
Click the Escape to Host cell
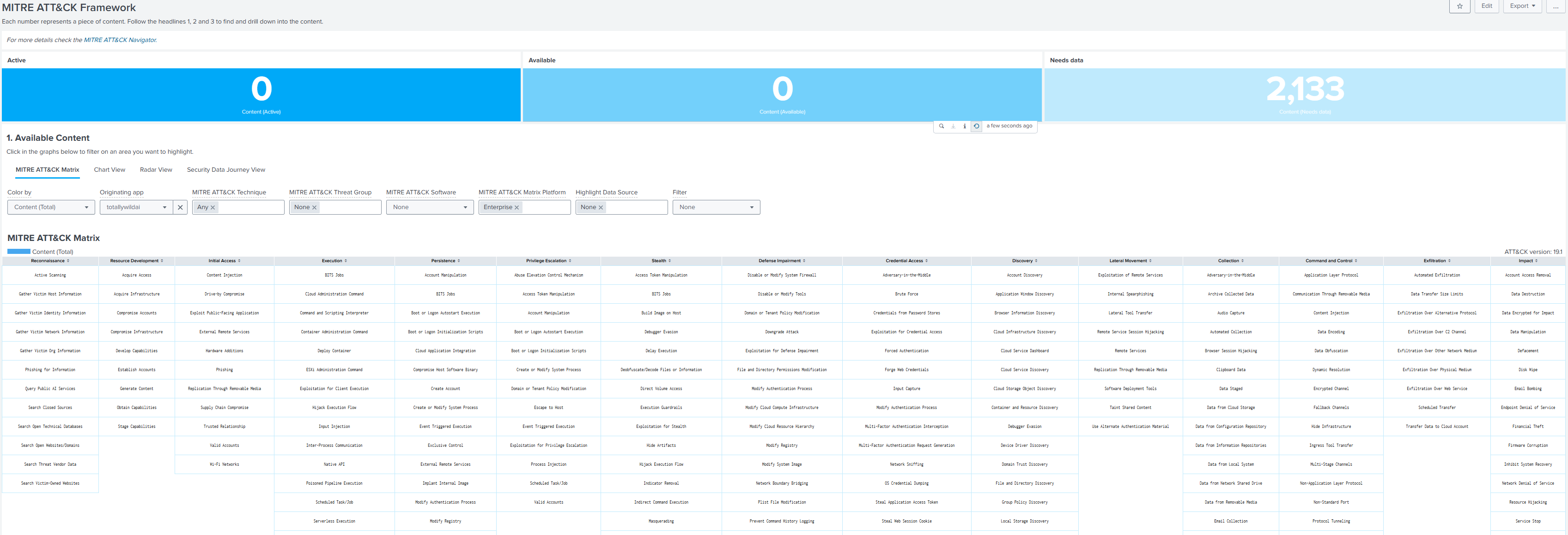coord(548,407)
